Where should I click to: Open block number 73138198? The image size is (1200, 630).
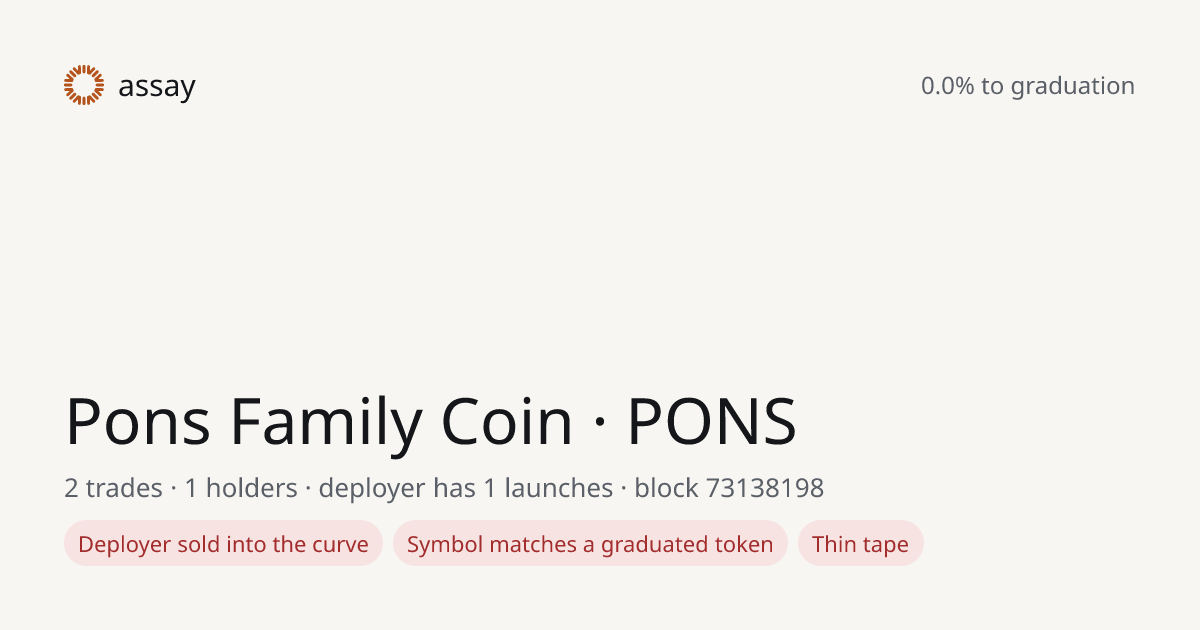pos(765,488)
